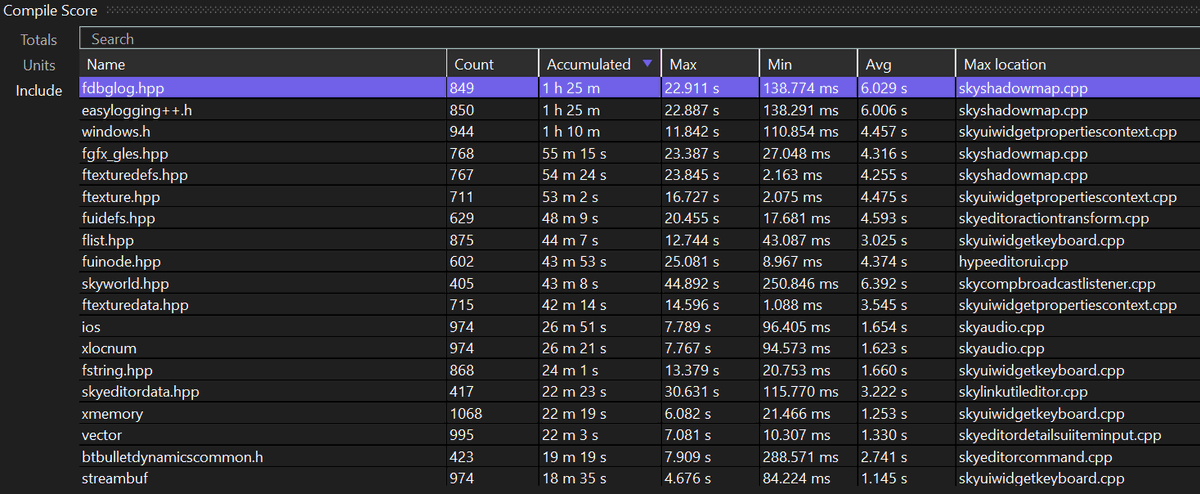Click the Accumulated value 1 h 10 m

click(x=572, y=132)
